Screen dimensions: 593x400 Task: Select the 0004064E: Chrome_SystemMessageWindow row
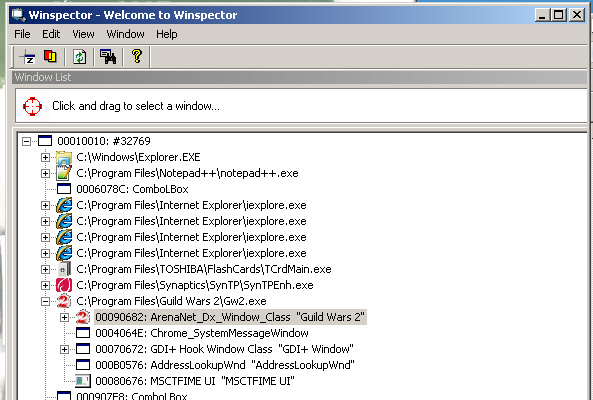pos(202,333)
